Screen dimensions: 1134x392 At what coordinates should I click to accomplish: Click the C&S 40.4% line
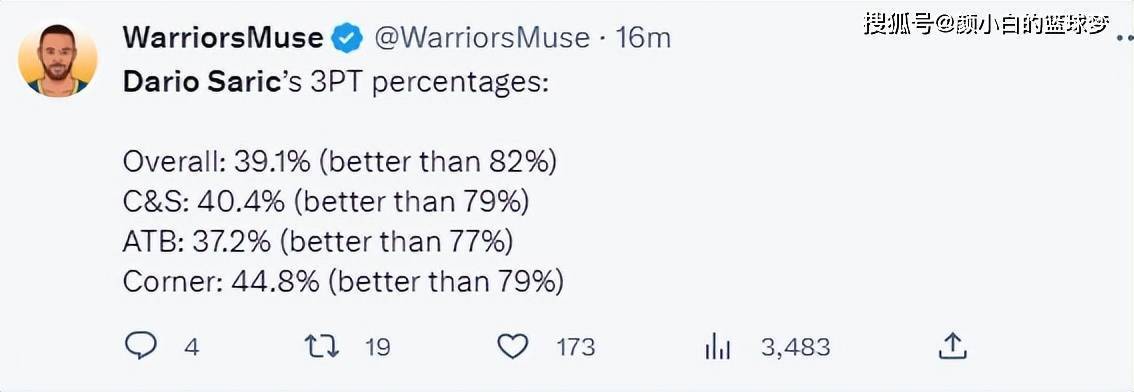click(x=326, y=203)
